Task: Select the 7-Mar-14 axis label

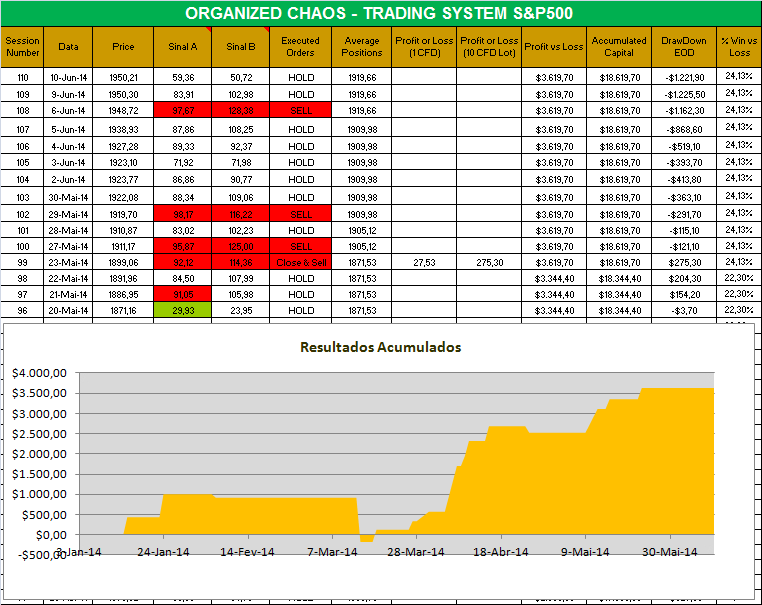Action: click(x=332, y=552)
